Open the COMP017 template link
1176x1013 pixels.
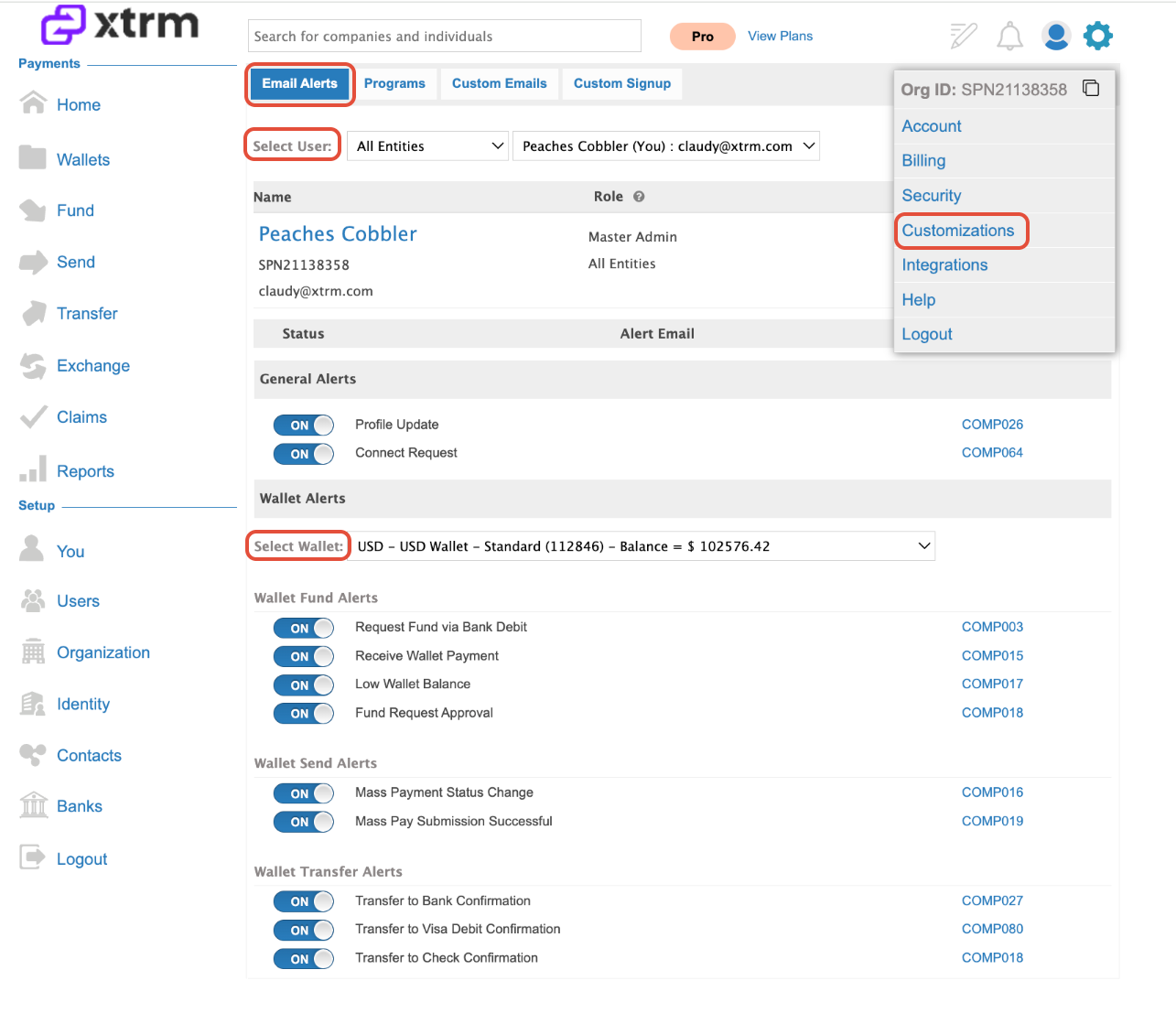coord(992,684)
